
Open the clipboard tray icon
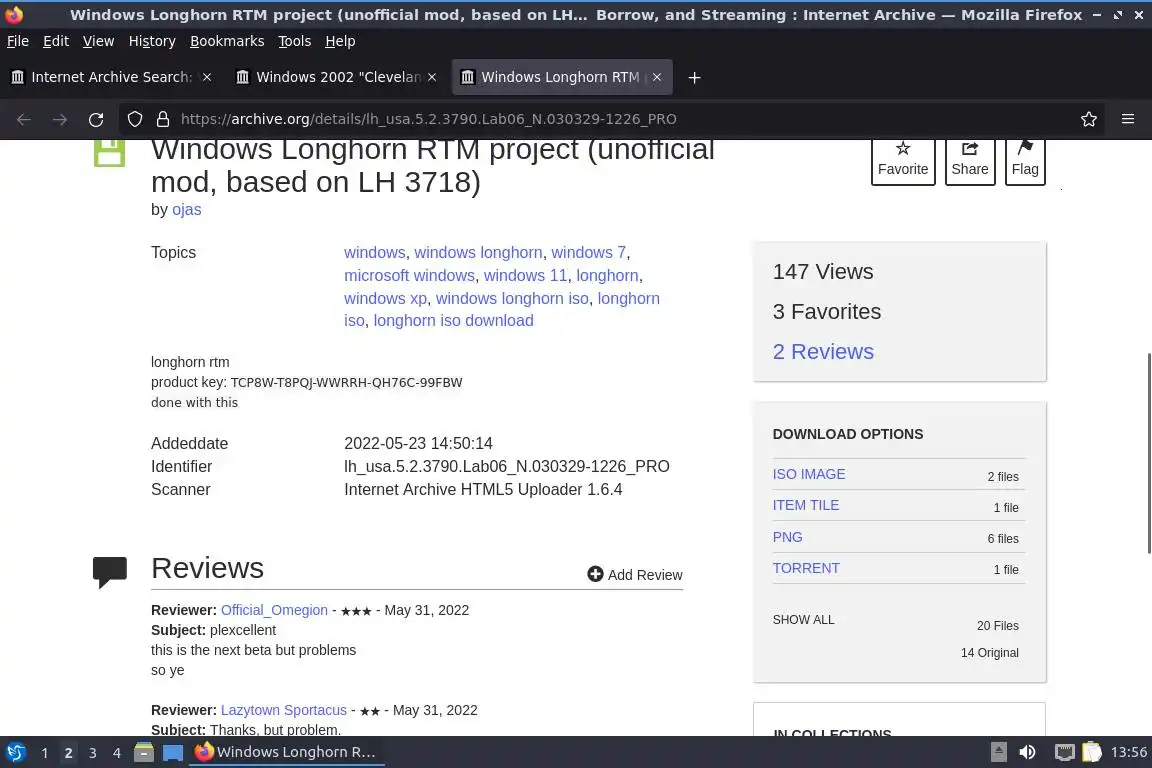coord(1092,752)
